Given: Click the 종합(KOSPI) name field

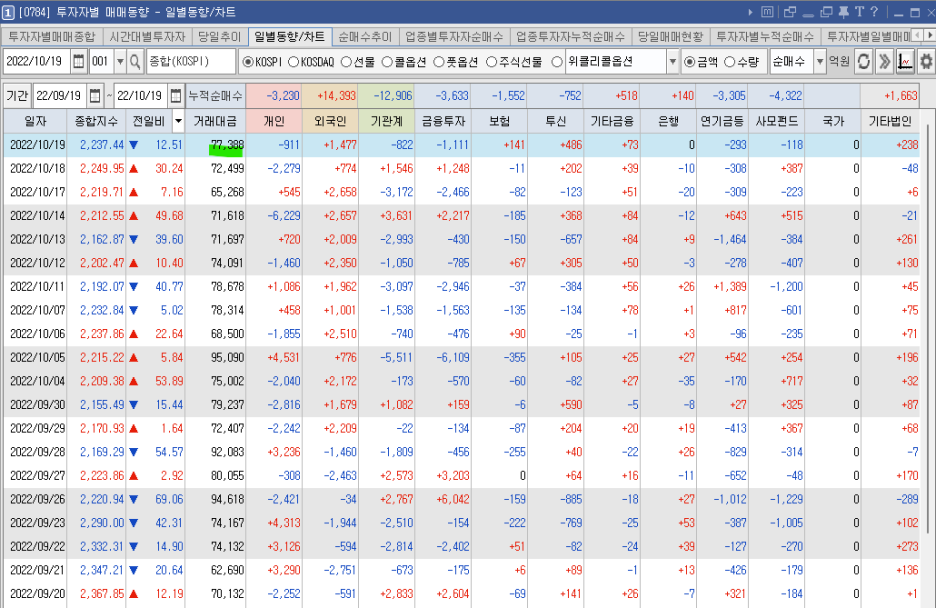Looking at the screenshot, I should click(190, 61).
